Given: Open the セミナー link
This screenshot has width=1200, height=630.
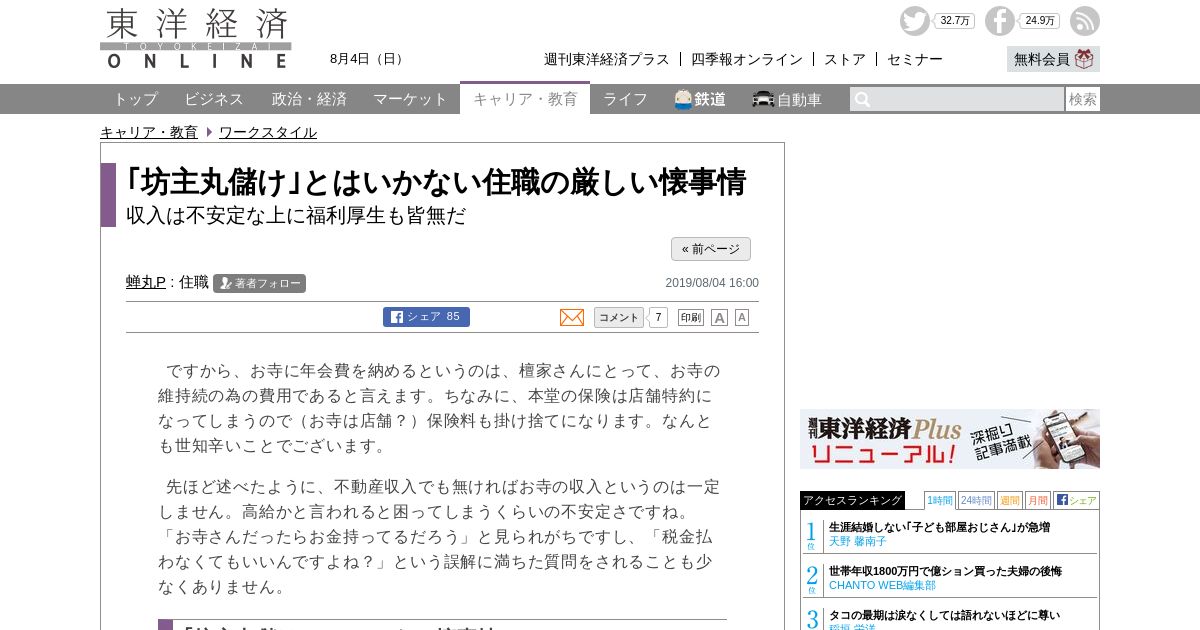Looking at the screenshot, I should [915, 59].
